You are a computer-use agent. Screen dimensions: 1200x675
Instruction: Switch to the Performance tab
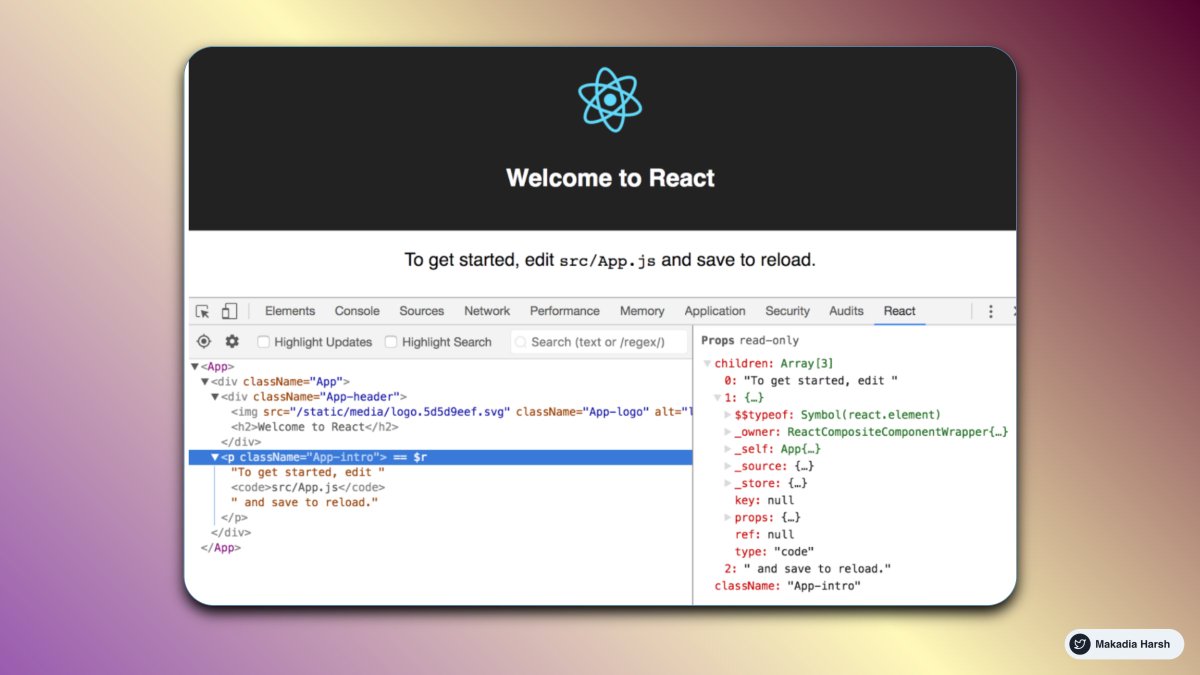[x=565, y=311]
